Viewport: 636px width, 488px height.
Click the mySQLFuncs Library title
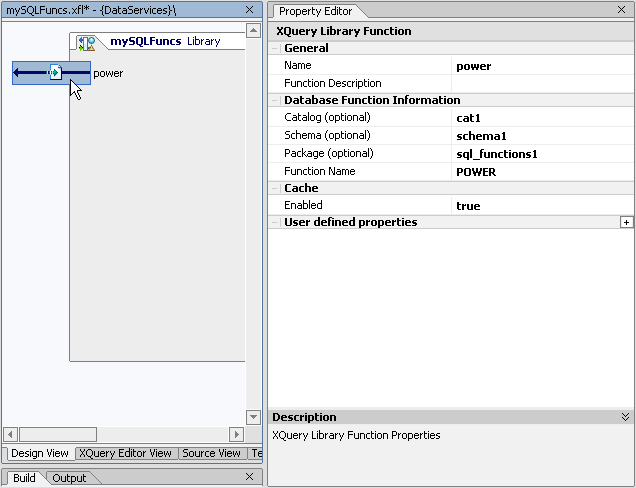[x=165, y=41]
